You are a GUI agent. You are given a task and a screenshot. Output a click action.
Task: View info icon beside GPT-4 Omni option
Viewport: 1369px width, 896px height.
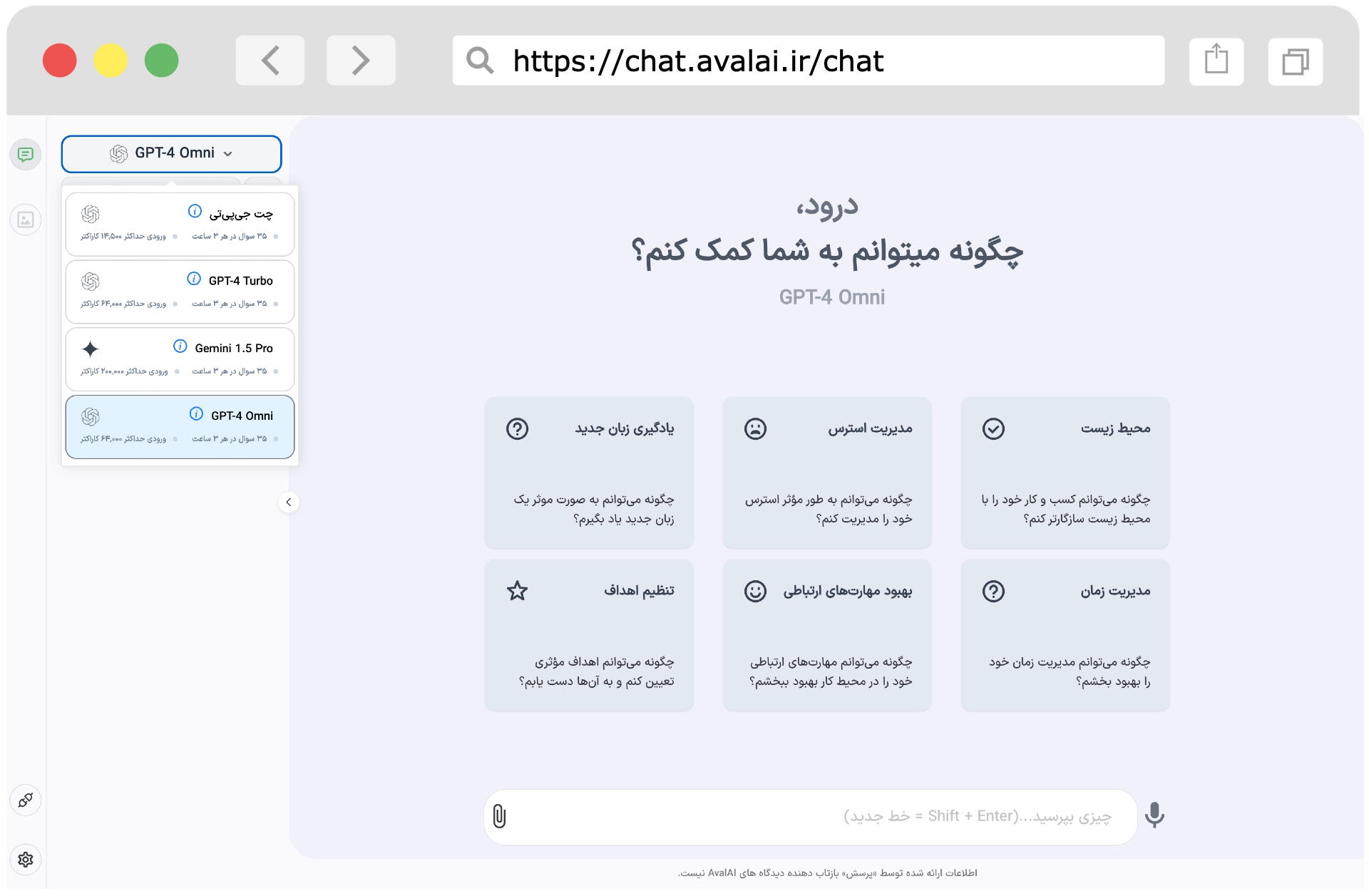click(196, 414)
